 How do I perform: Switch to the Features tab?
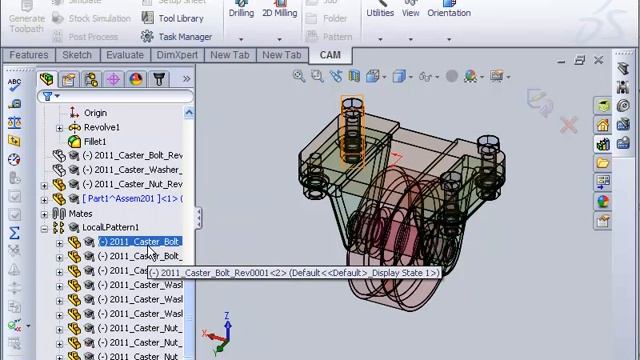click(29, 55)
